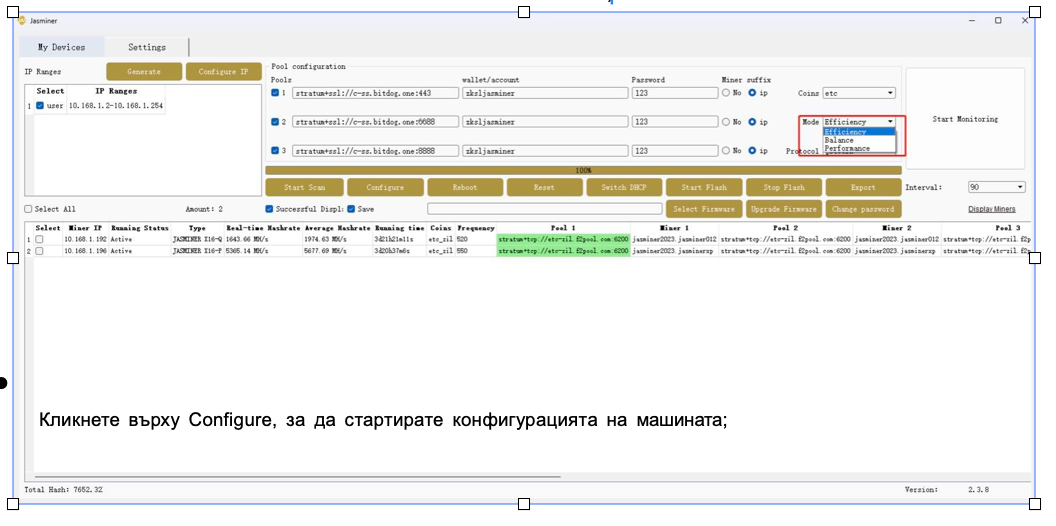Viewport: 1056px width, 526px height.
Task: Open the Settings tab
Action: pyautogui.click(x=147, y=47)
